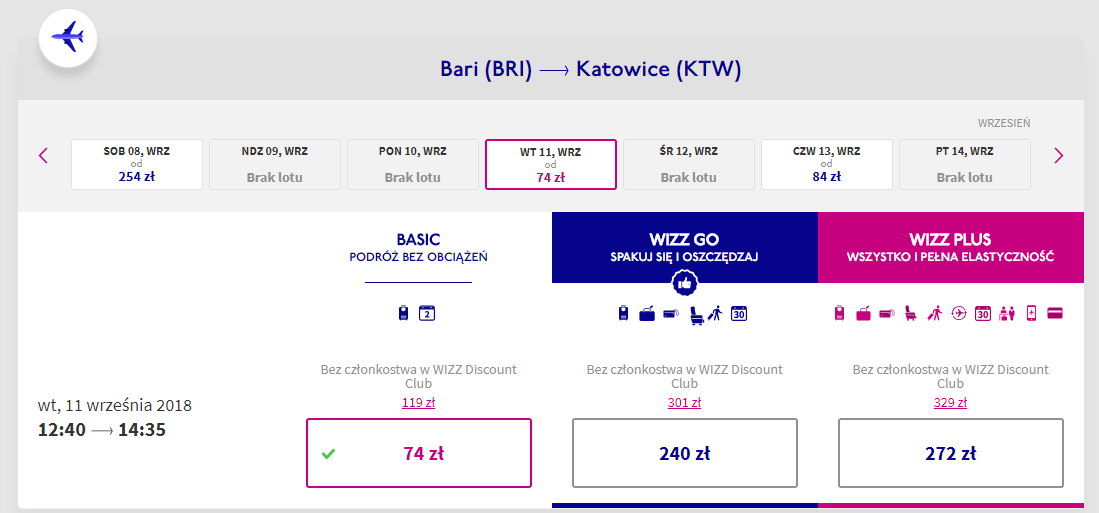Show later dates with the right arrow

1058,156
